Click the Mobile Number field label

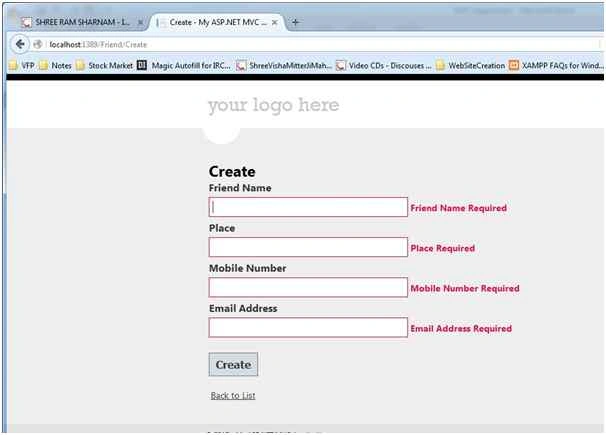pos(248,268)
